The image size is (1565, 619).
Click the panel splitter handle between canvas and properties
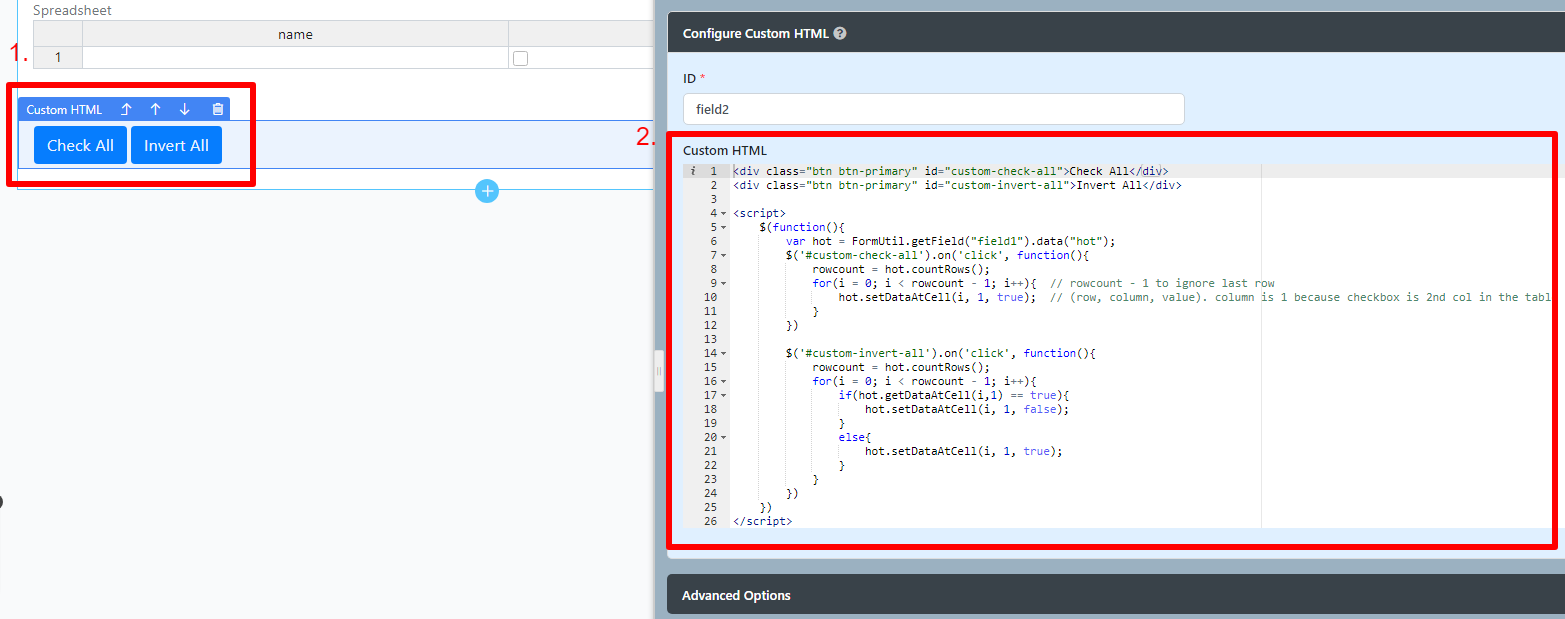[x=659, y=371]
